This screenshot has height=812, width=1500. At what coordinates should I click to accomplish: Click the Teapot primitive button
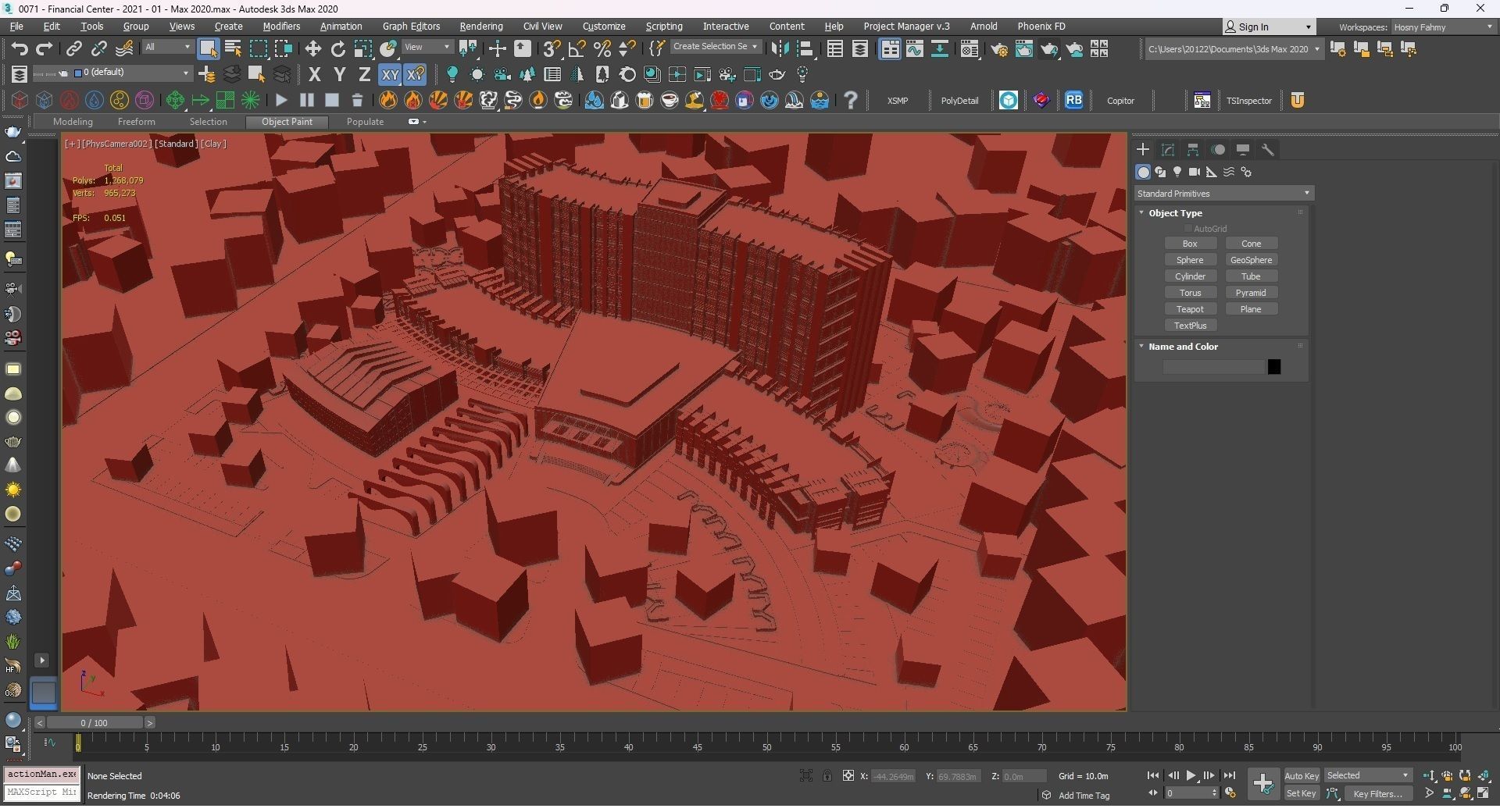pyautogui.click(x=1190, y=309)
